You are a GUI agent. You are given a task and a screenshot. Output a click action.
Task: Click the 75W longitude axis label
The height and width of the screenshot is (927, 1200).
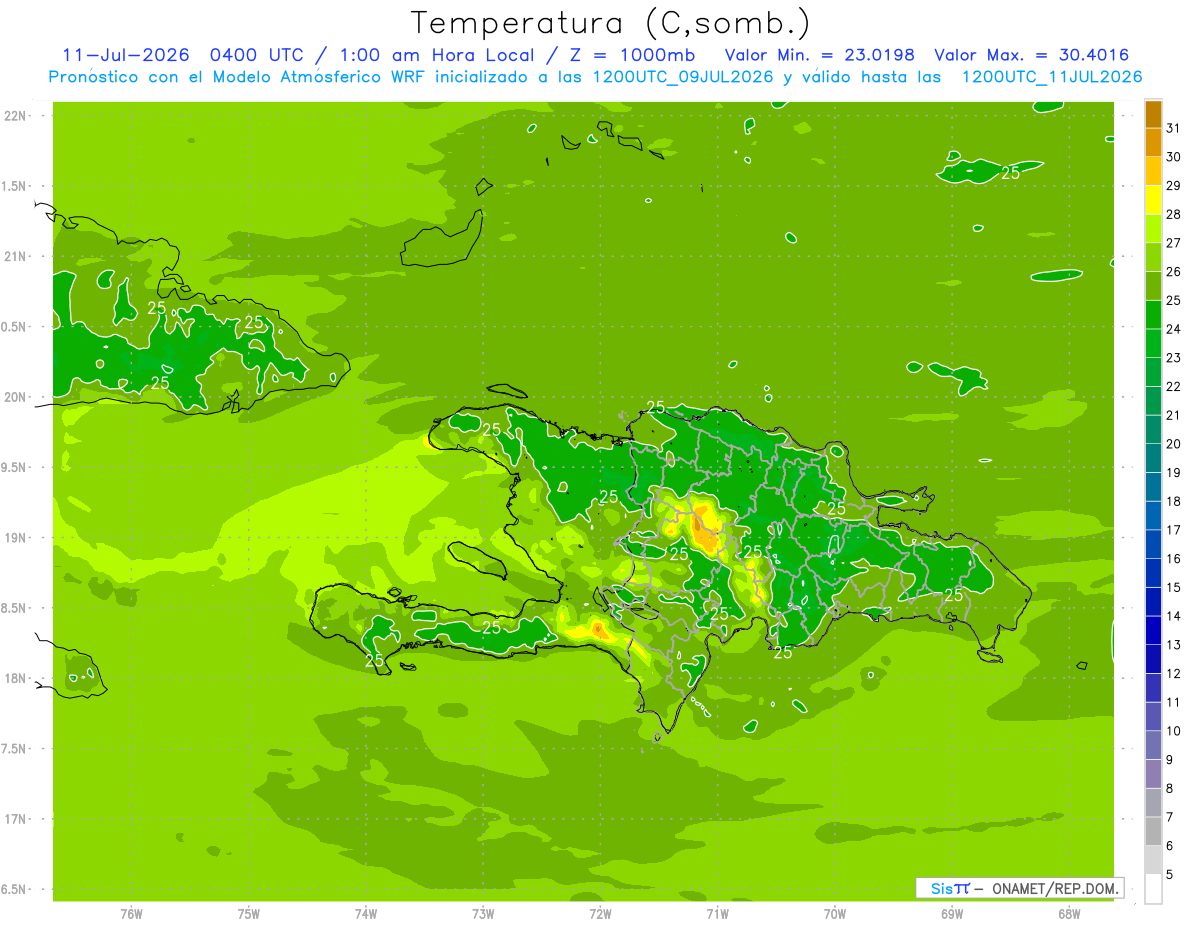[249, 914]
